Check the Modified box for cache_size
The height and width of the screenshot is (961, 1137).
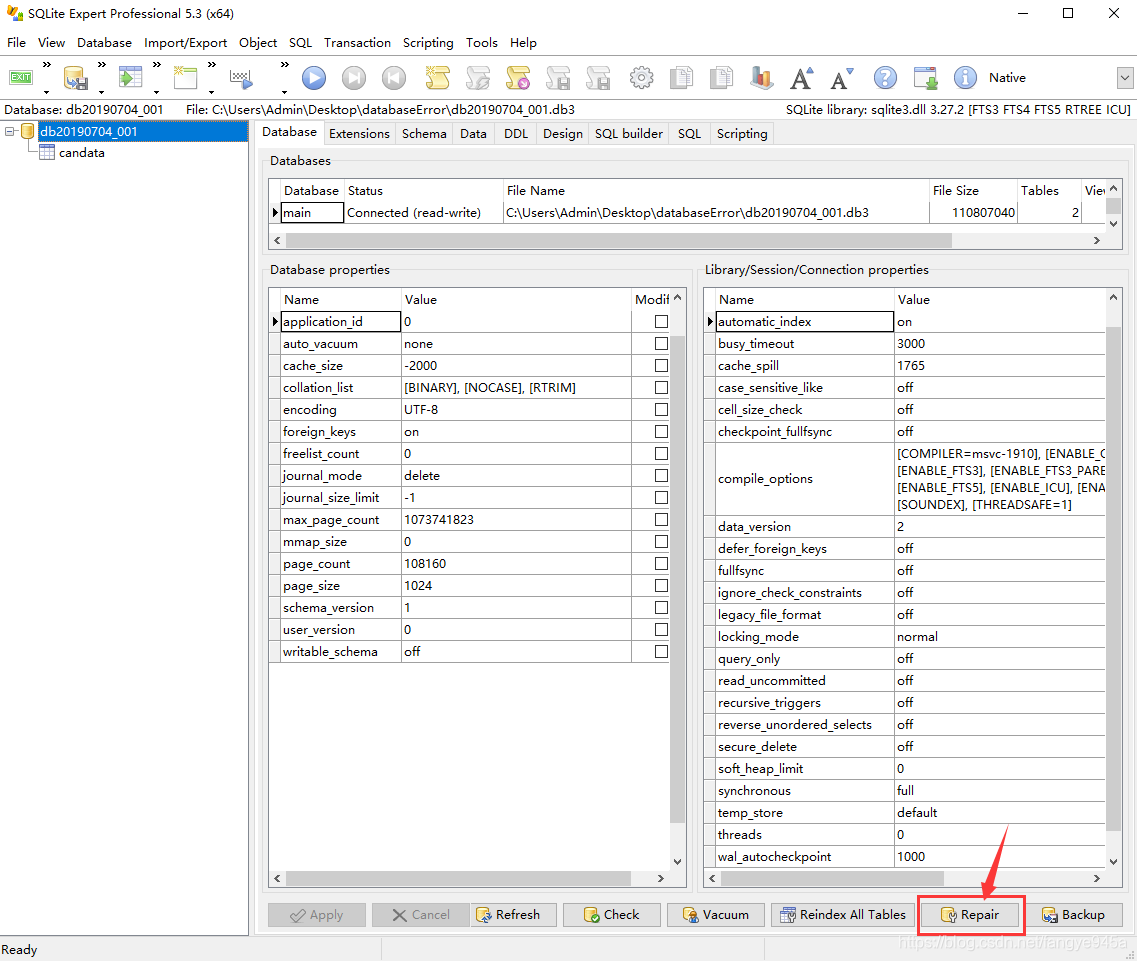click(658, 365)
